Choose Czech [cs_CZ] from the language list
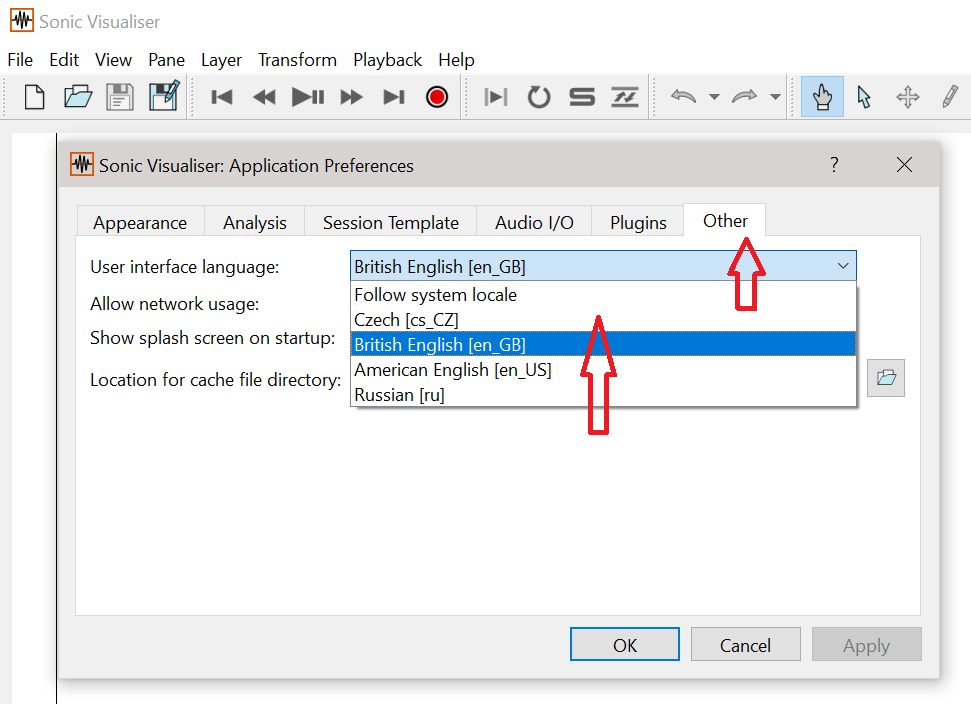The width and height of the screenshot is (971, 704). (x=603, y=320)
